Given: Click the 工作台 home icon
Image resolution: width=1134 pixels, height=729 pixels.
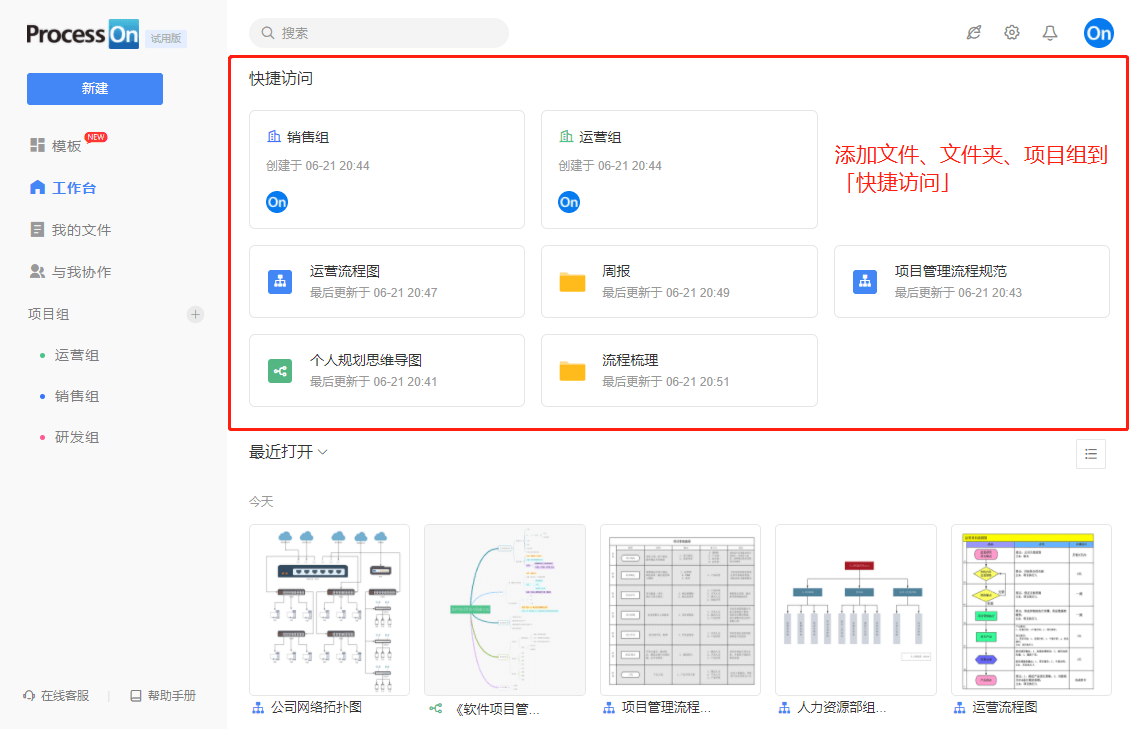Looking at the screenshot, I should click(38, 187).
